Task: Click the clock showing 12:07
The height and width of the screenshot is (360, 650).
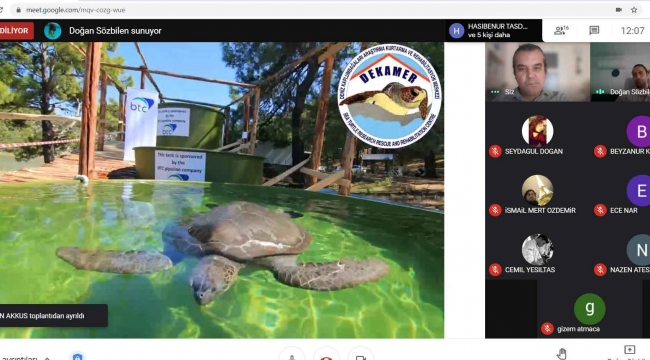Action: point(632,31)
